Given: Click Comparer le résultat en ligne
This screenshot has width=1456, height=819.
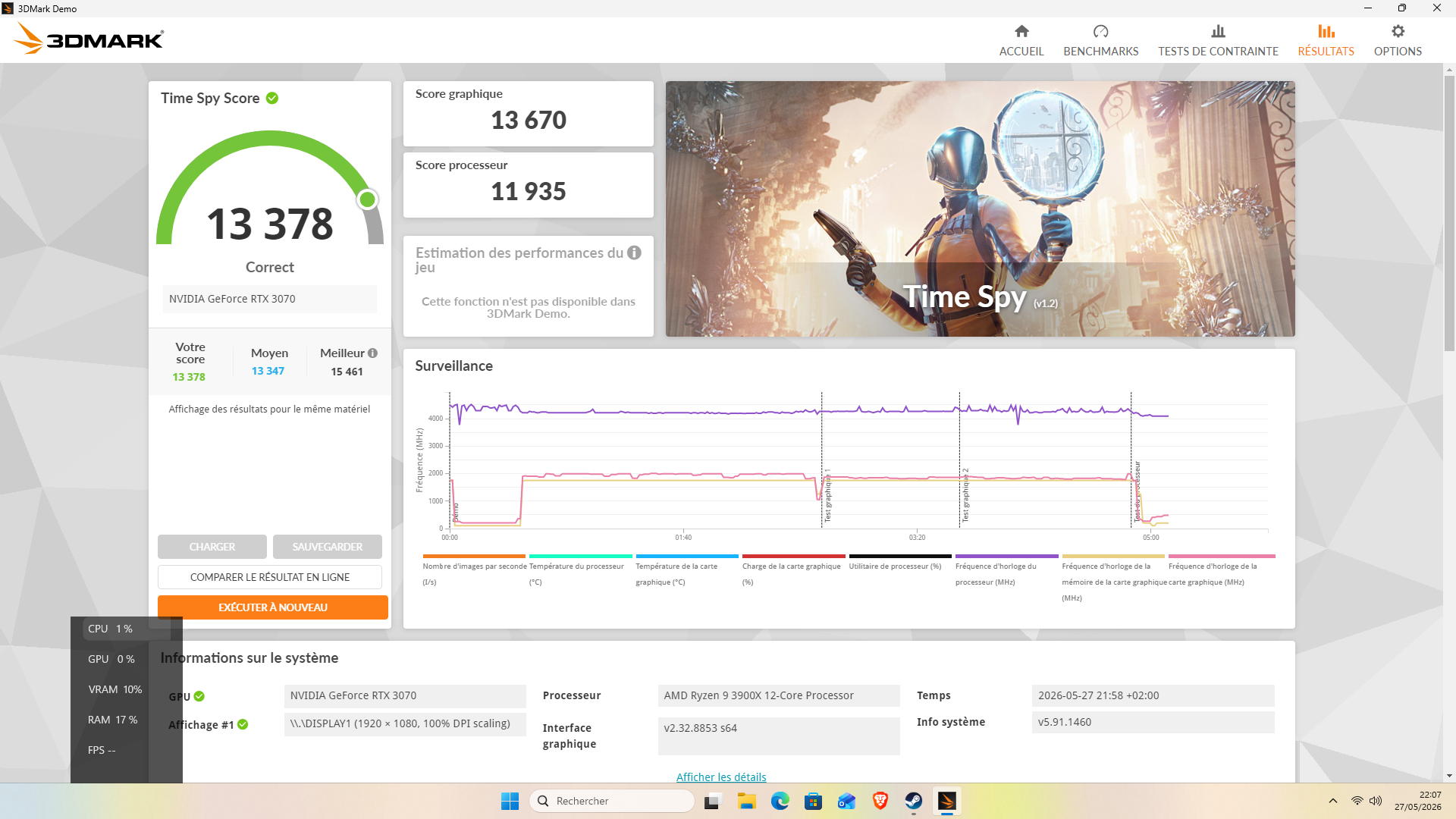Looking at the screenshot, I should [270, 577].
